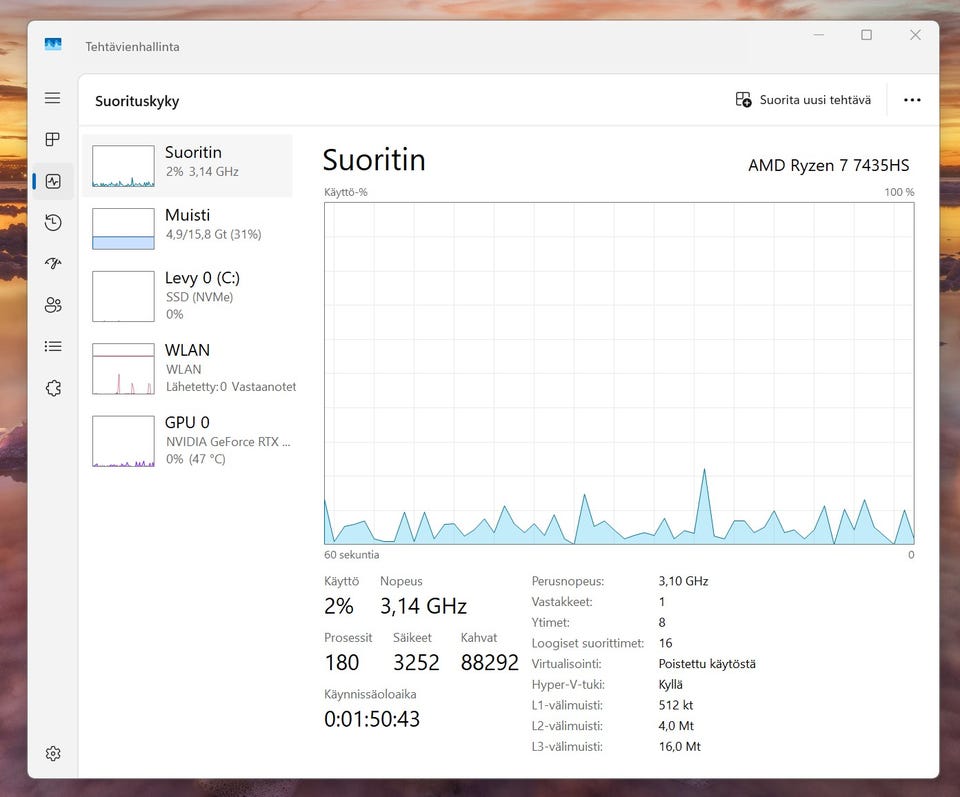Click the L1-välimuisti 512 kt value
Screen dimensions: 960x797
click(676, 705)
